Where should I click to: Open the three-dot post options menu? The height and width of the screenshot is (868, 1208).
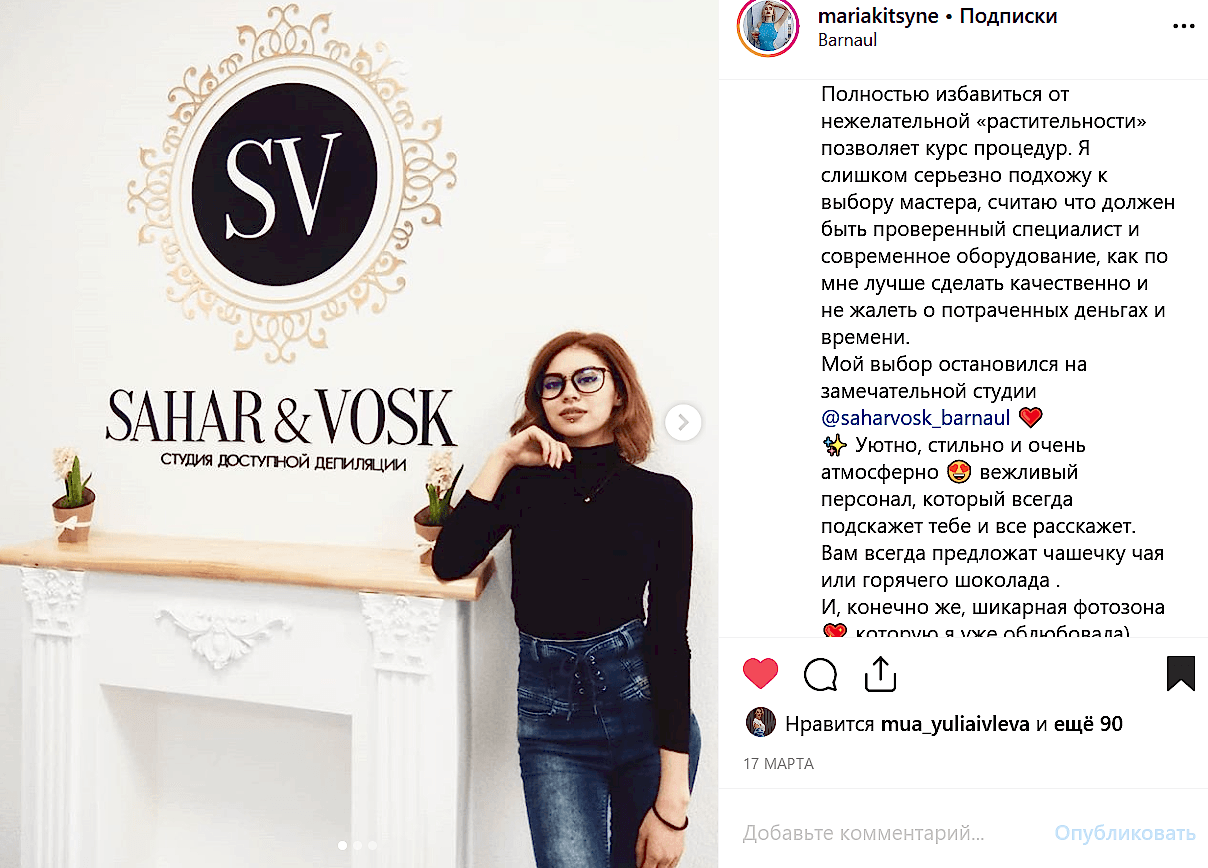click(1183, 27)
